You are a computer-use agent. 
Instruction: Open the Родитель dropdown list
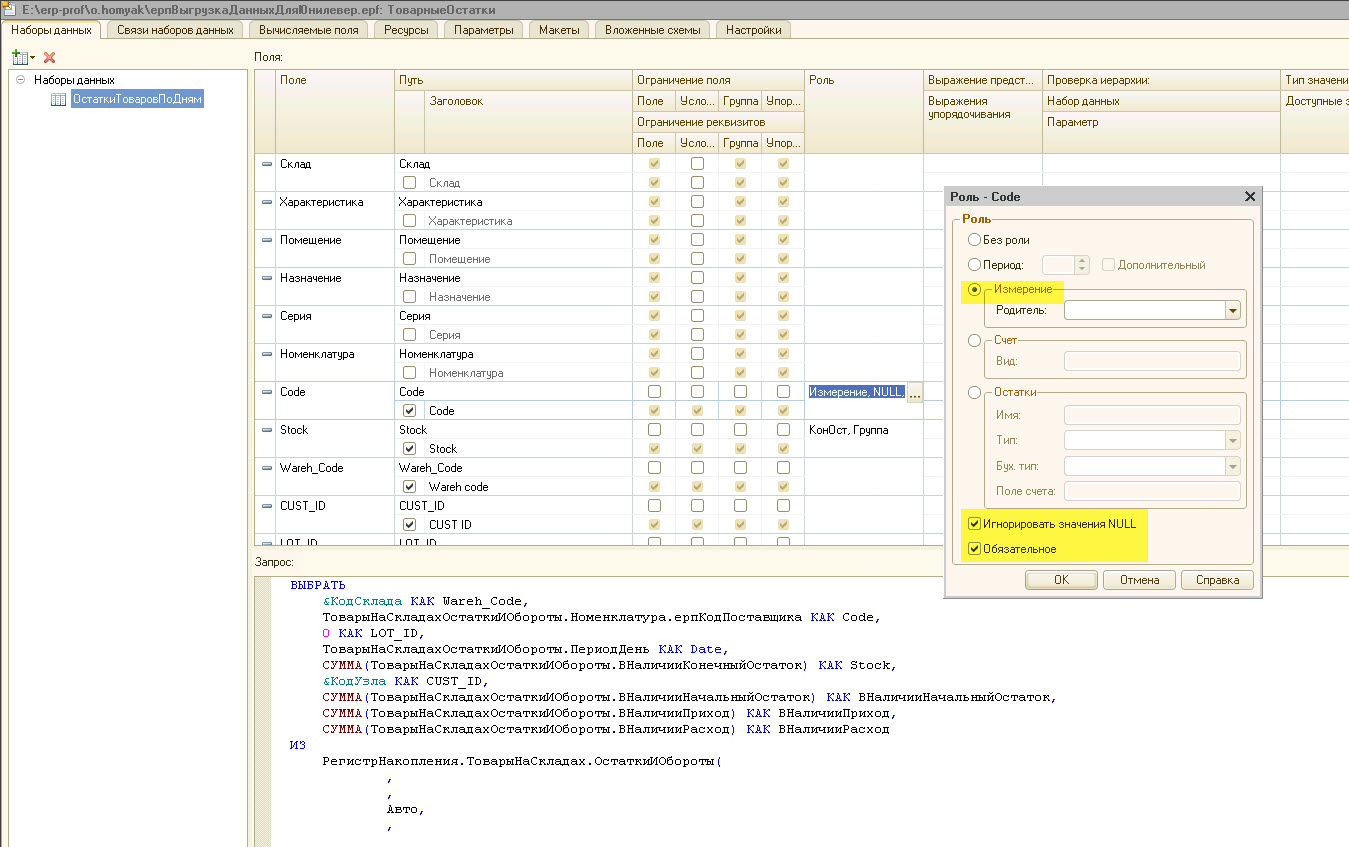[x=1232, y=311]
